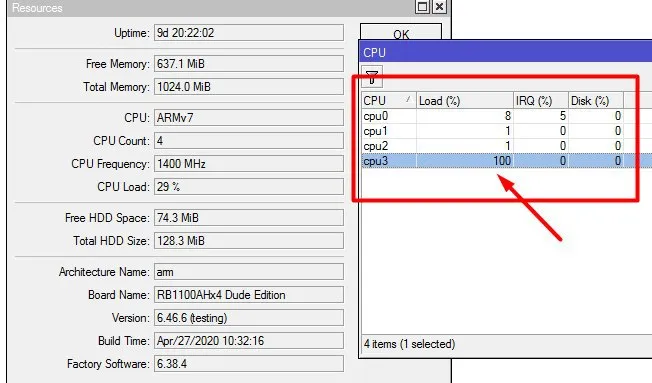Sort by the IRQ (%) column header
The image size is (652, 383).
tap(541, 101)
